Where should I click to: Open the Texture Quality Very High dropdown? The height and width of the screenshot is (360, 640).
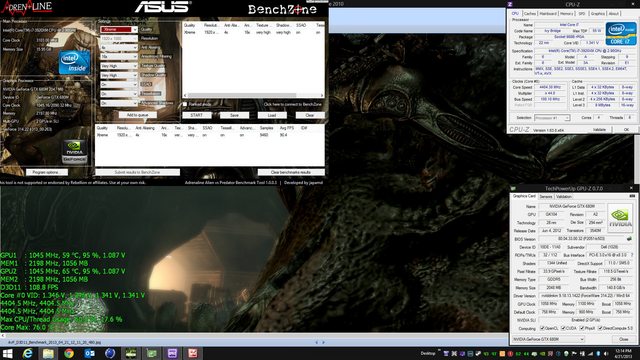pyautogui.click(x=119, y=66)
